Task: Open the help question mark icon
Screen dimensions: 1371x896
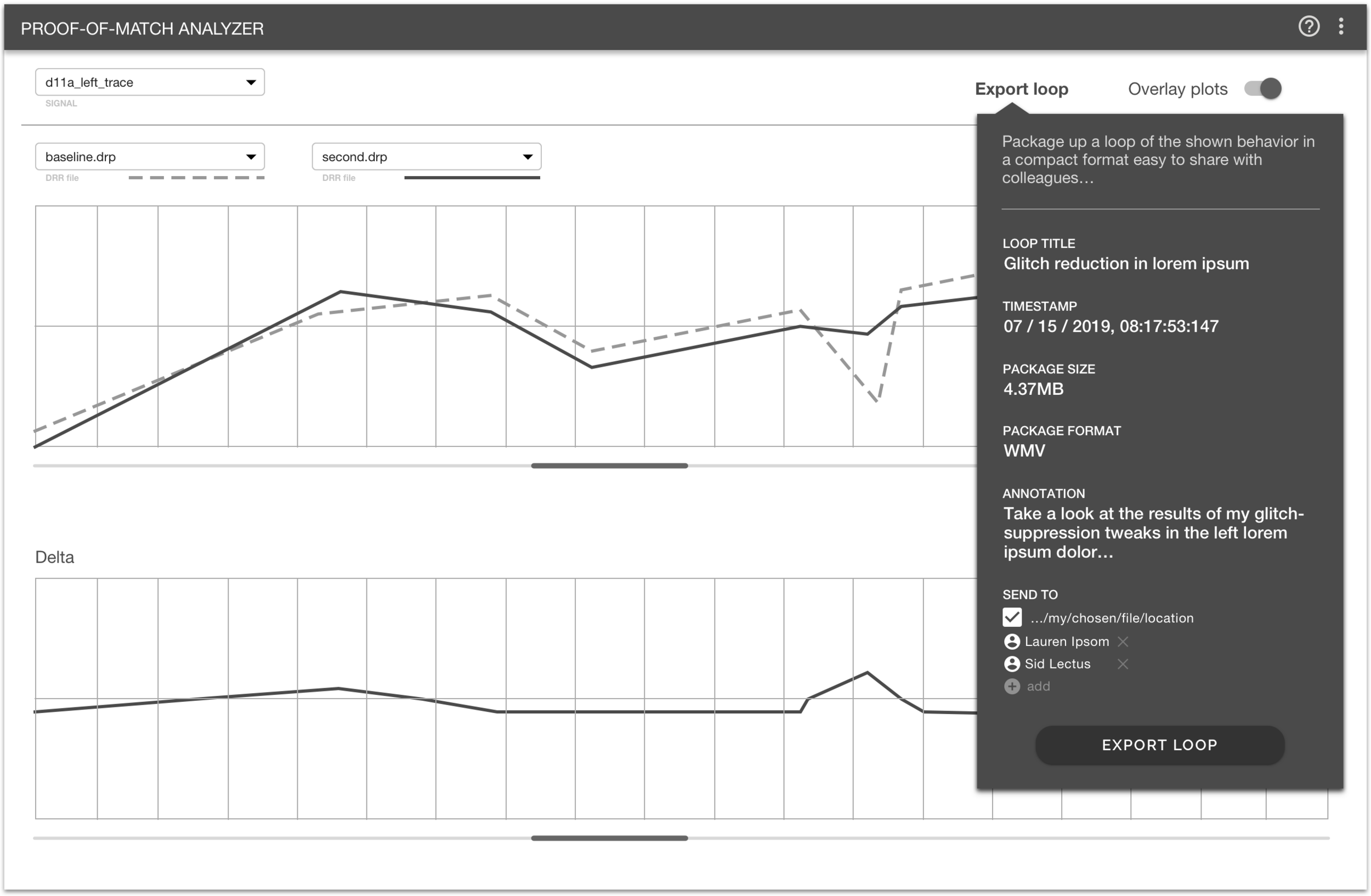Action: click(x=1308, y=26)
